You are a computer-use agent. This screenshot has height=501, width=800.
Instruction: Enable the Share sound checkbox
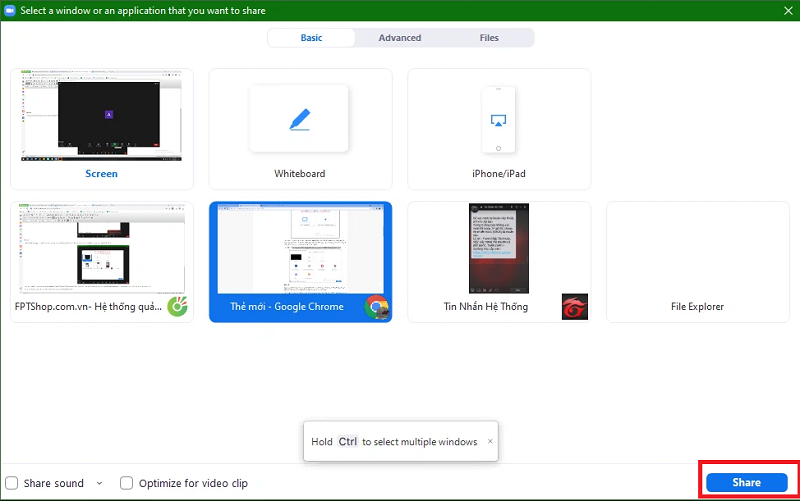[x=12, y=483]
